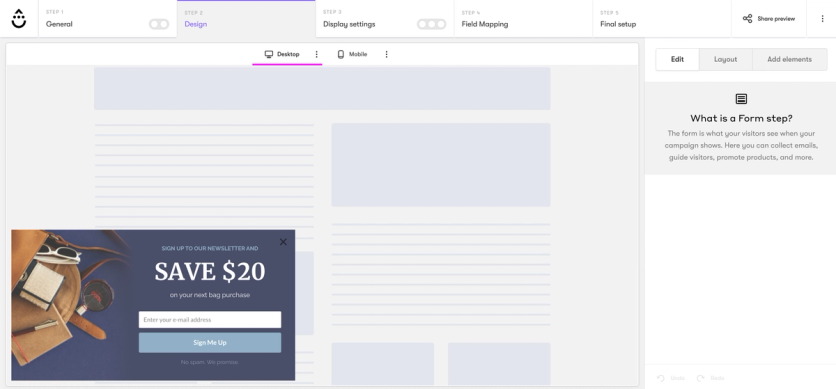This screenshot has height=389, width=836.
Task: Open top-right more options menu
Action: point(822,19)
